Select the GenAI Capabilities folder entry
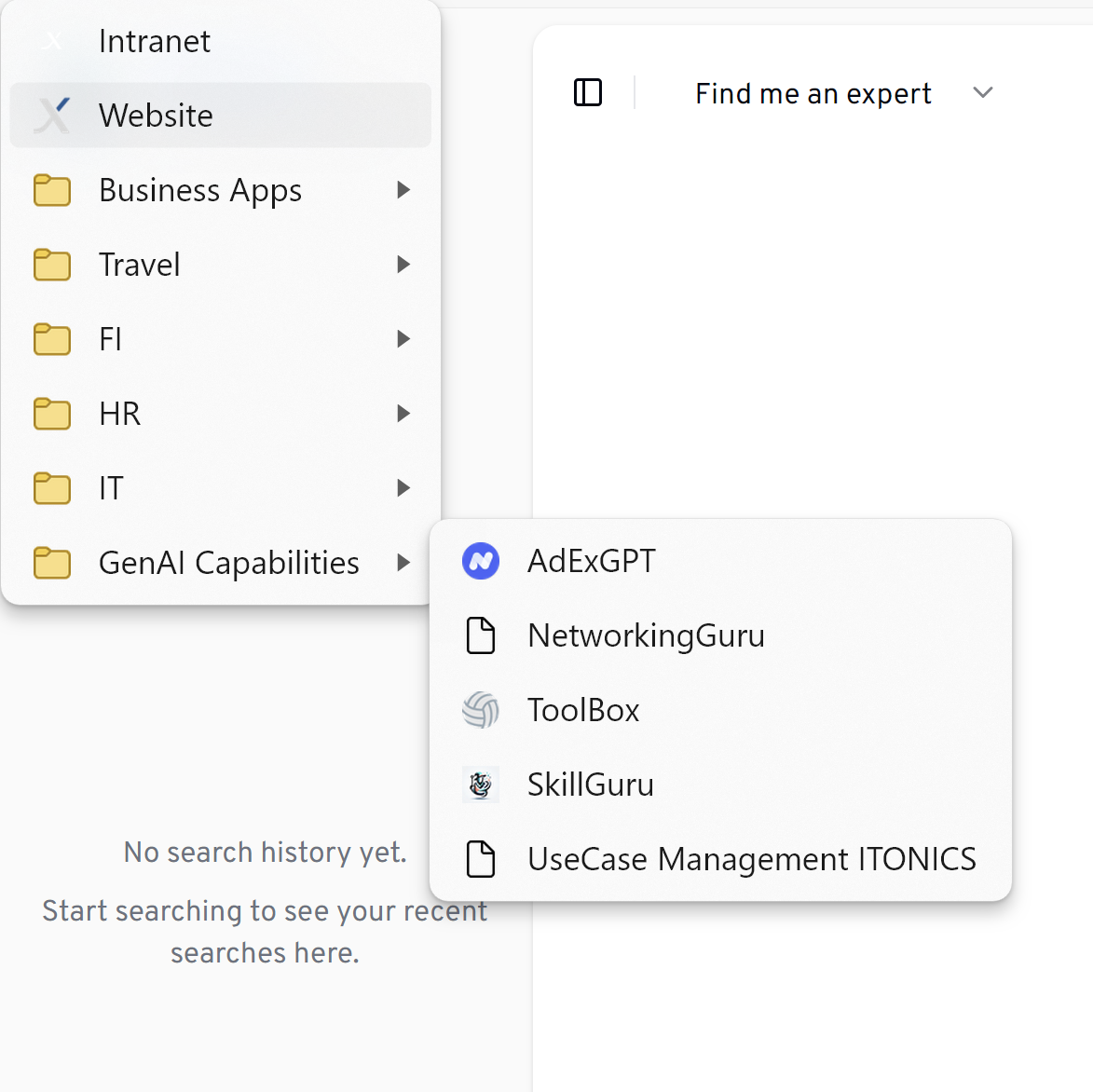Screen dimensions: 1093x1092 click(228, 563)
